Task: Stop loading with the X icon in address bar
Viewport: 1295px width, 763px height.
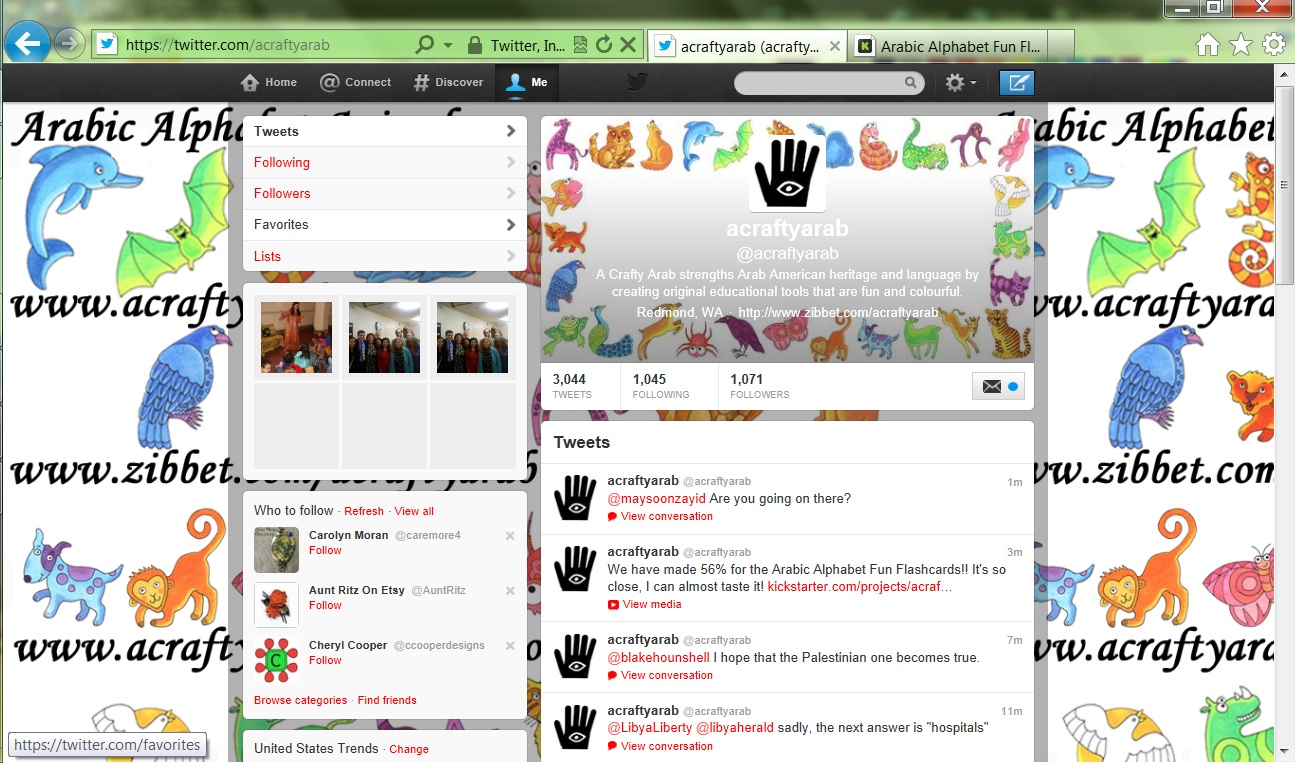Action: click(628, 45)
